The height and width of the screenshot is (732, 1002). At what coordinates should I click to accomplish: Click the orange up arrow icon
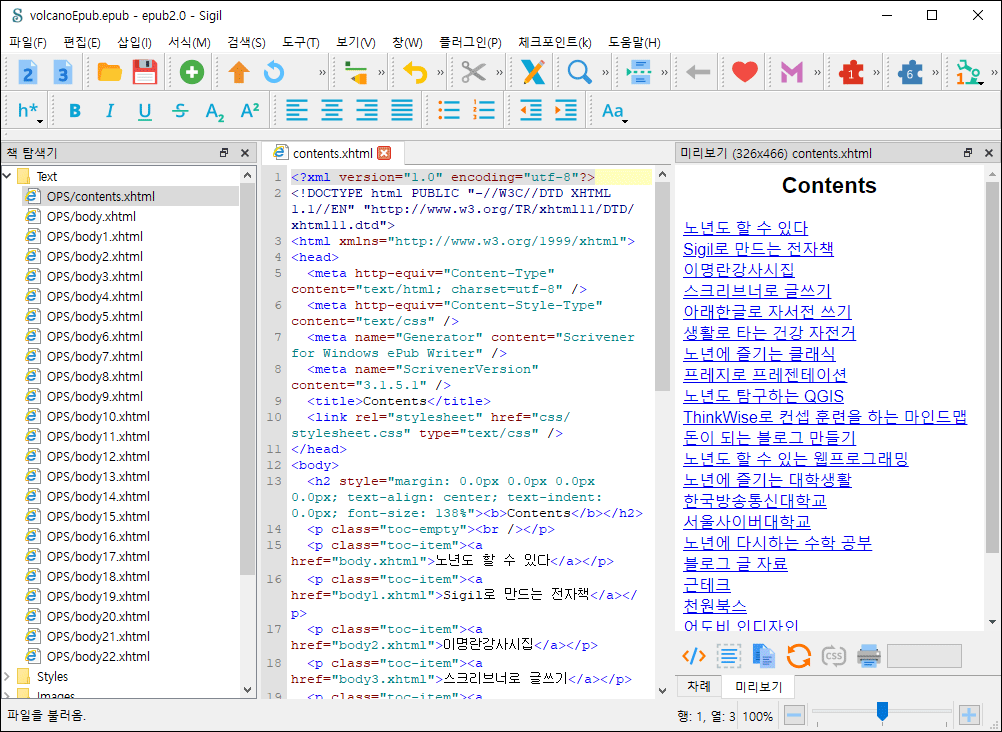pos(238,72)
